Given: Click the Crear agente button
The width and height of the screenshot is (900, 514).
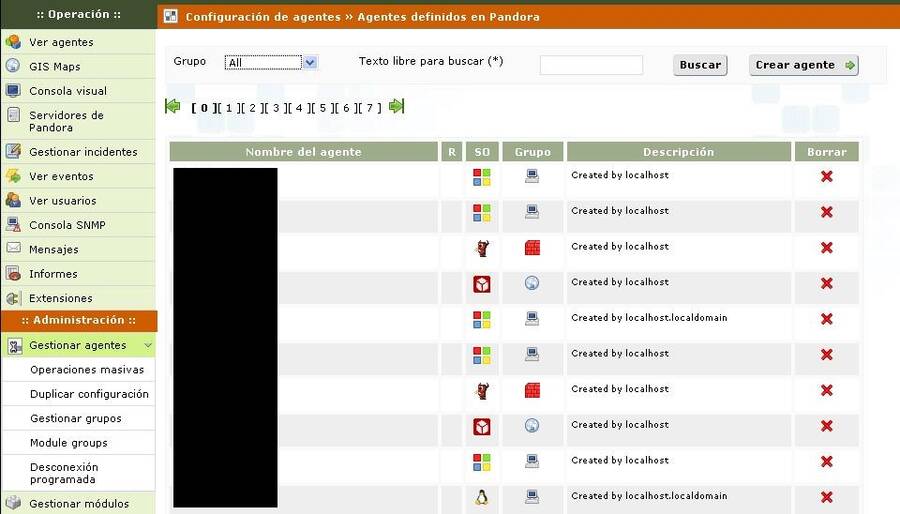Looking at the screenshot, I should [804, 65].
